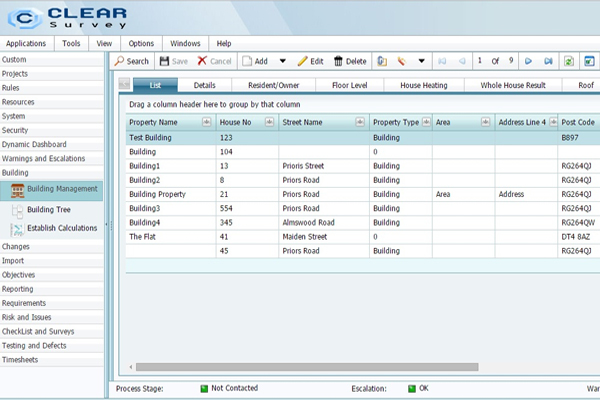Open the Options menu
The height and width of the screenshot is (400, 600).
tap(141, 43)
